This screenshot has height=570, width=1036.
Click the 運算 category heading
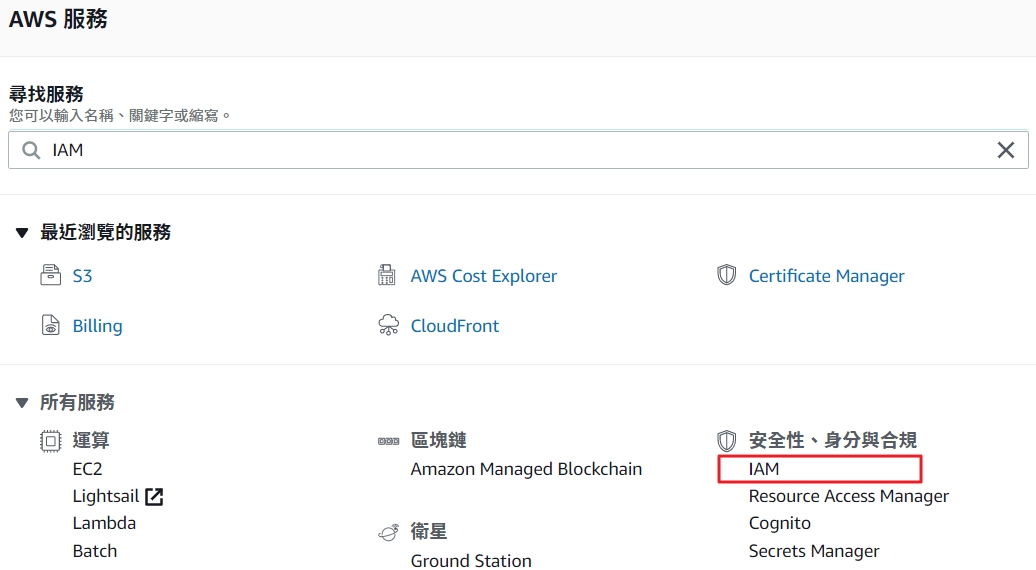91,441
